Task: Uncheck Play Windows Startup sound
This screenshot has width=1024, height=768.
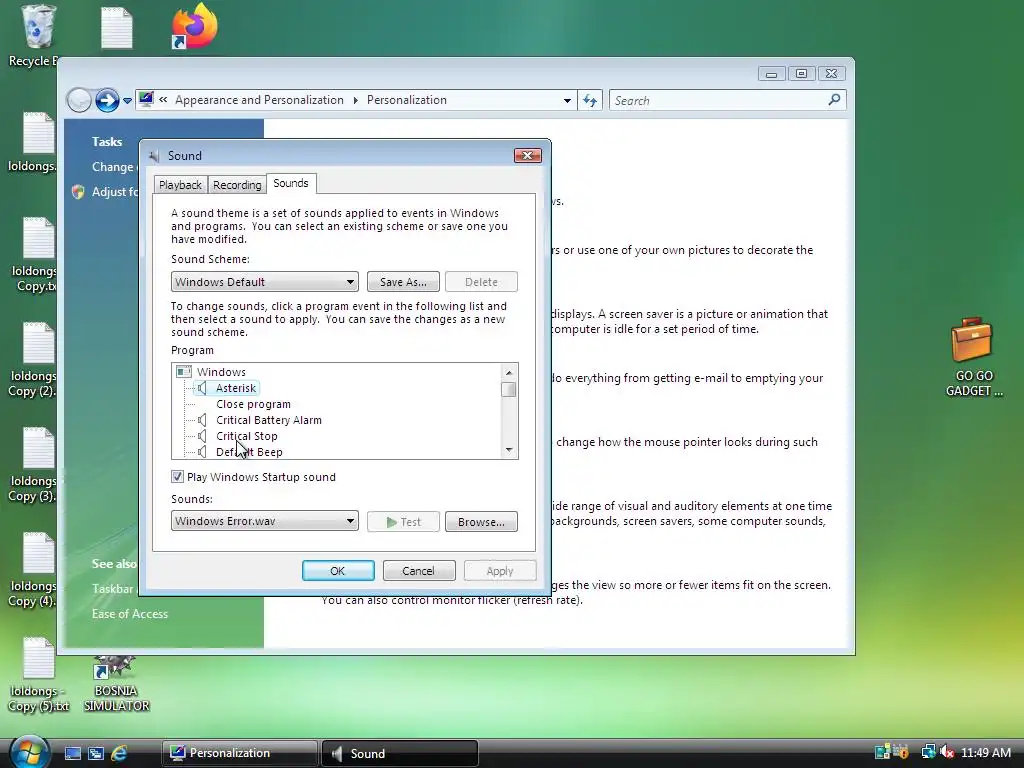Action: 177,477
